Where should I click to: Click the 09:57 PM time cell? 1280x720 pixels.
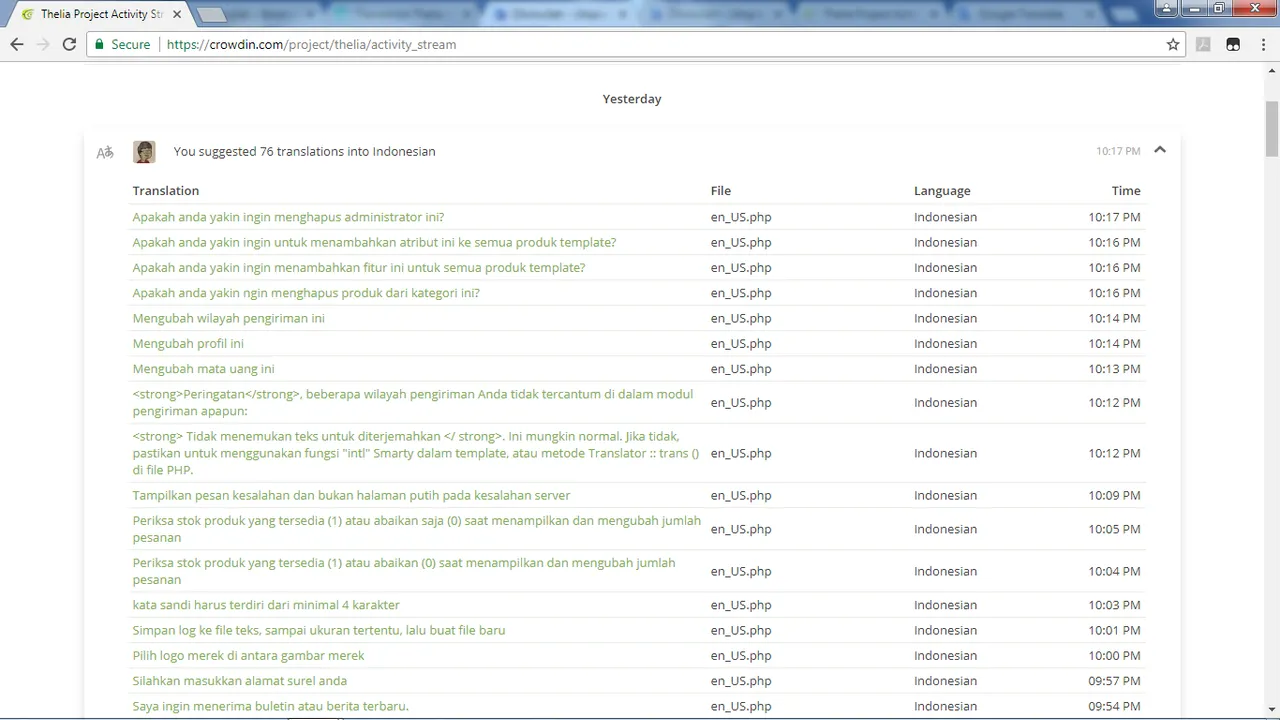tap(1114, 680)
